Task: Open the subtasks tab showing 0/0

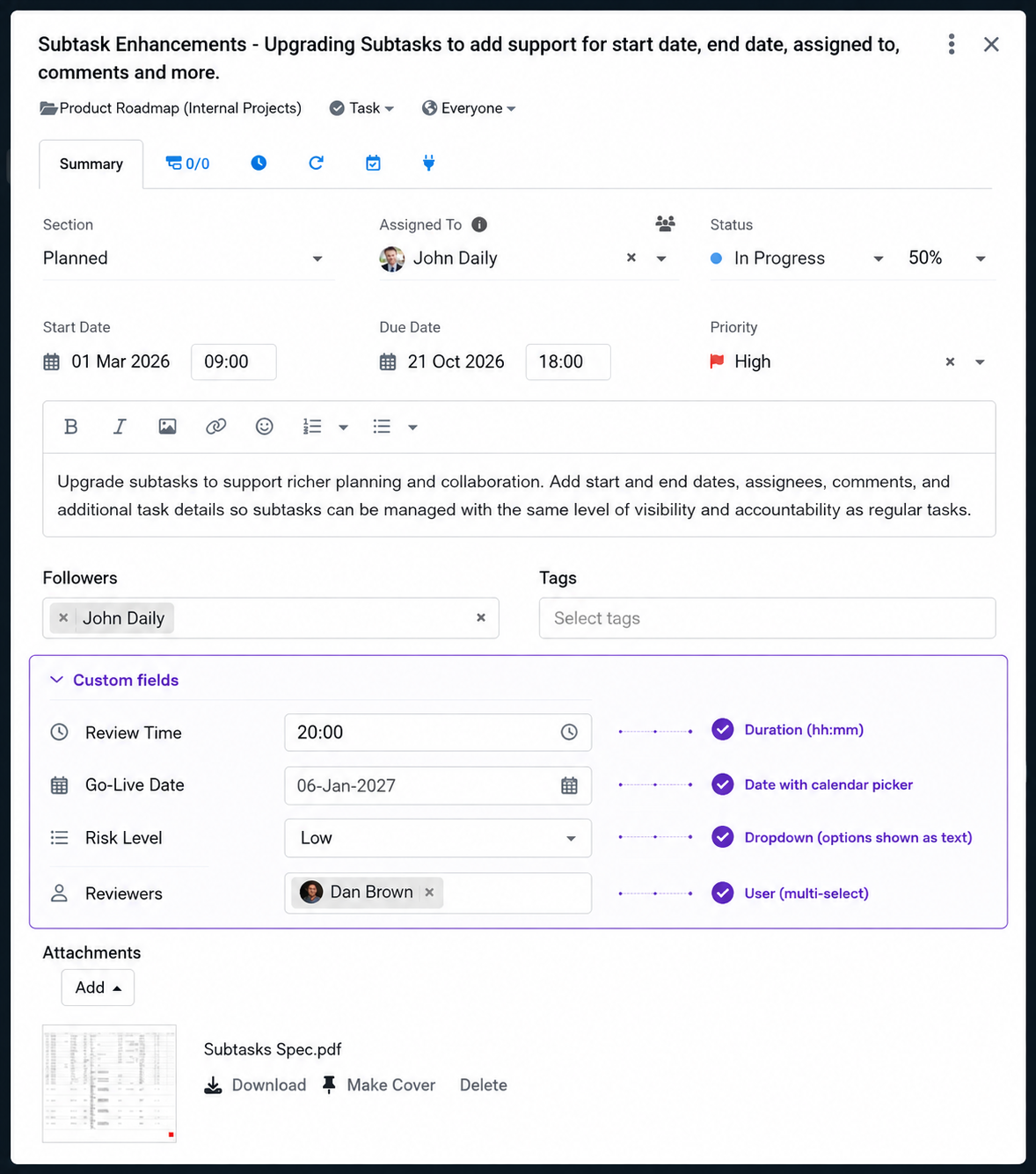Action: pos(187,164)
